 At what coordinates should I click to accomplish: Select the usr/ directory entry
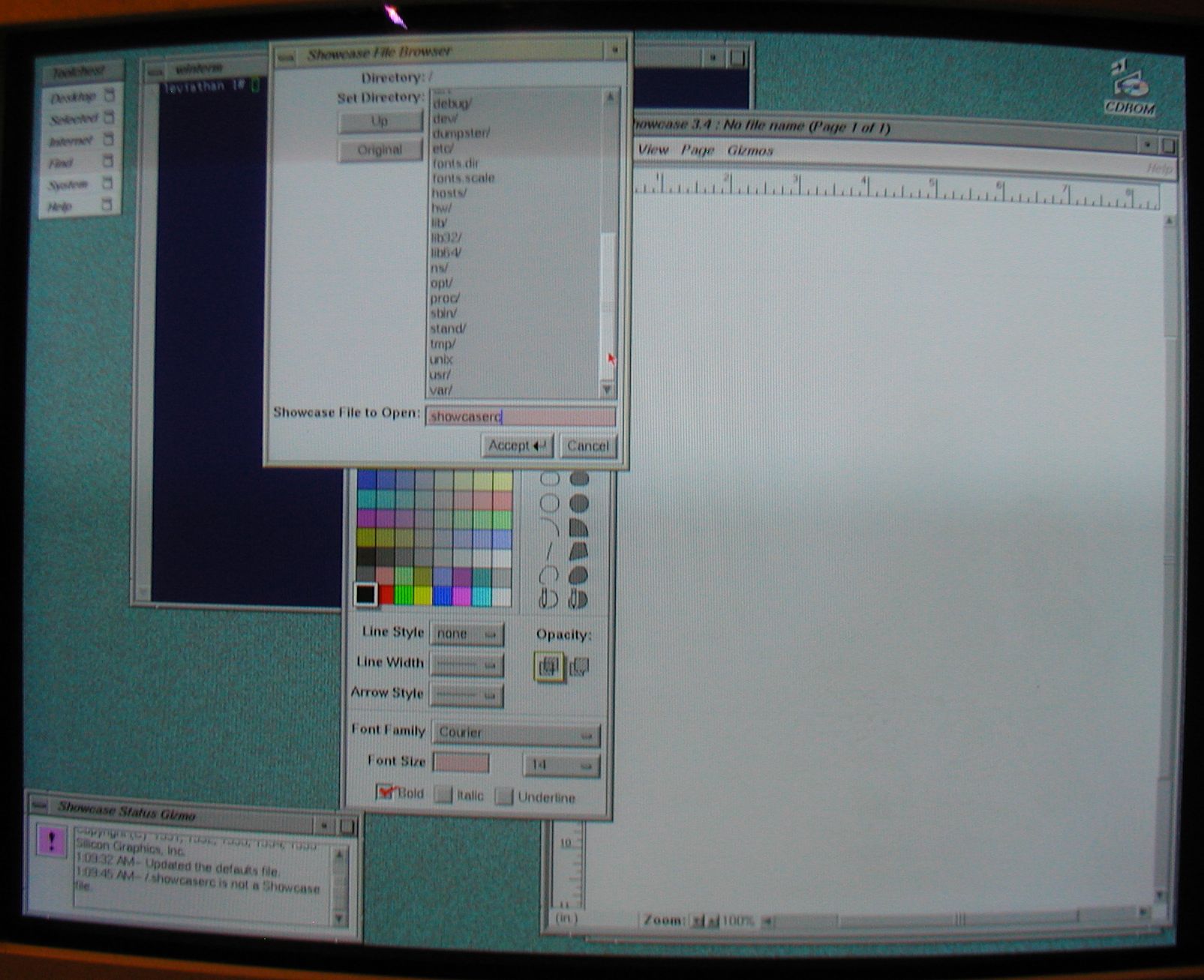tap(440, 374)
